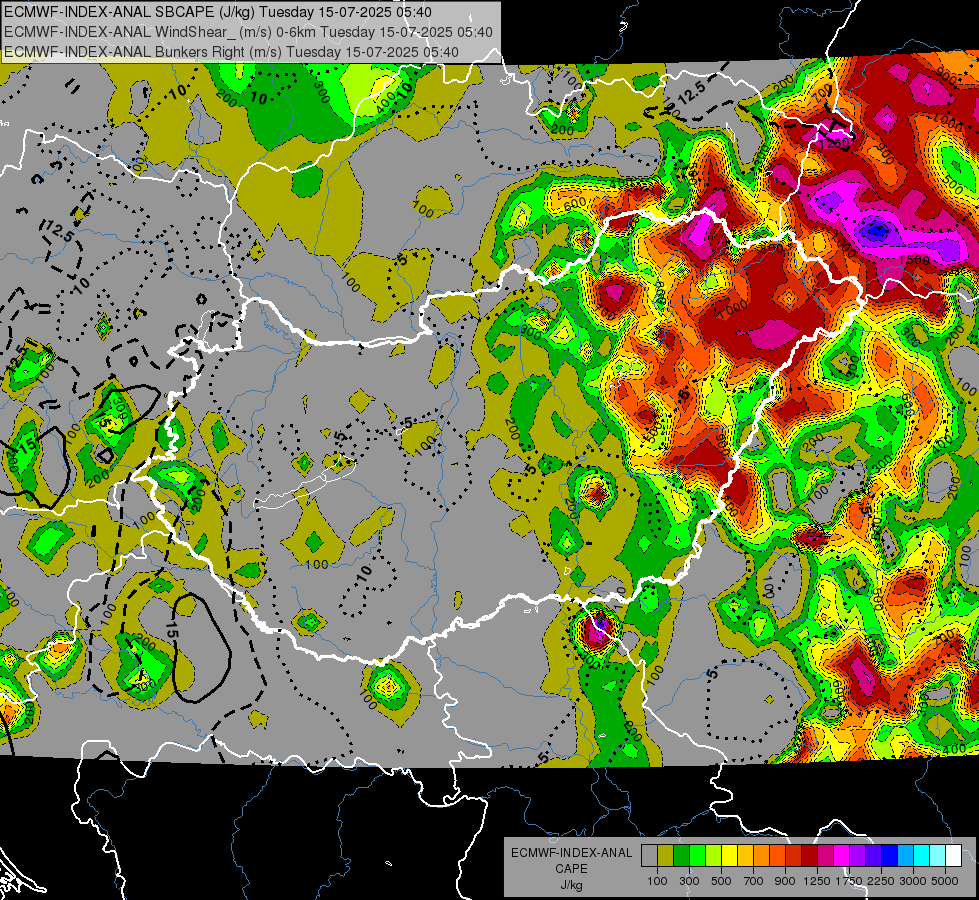This screenshot has width=979, height=900.
Task: Click the 300 legend value label
Action: [x=689, y=881]
